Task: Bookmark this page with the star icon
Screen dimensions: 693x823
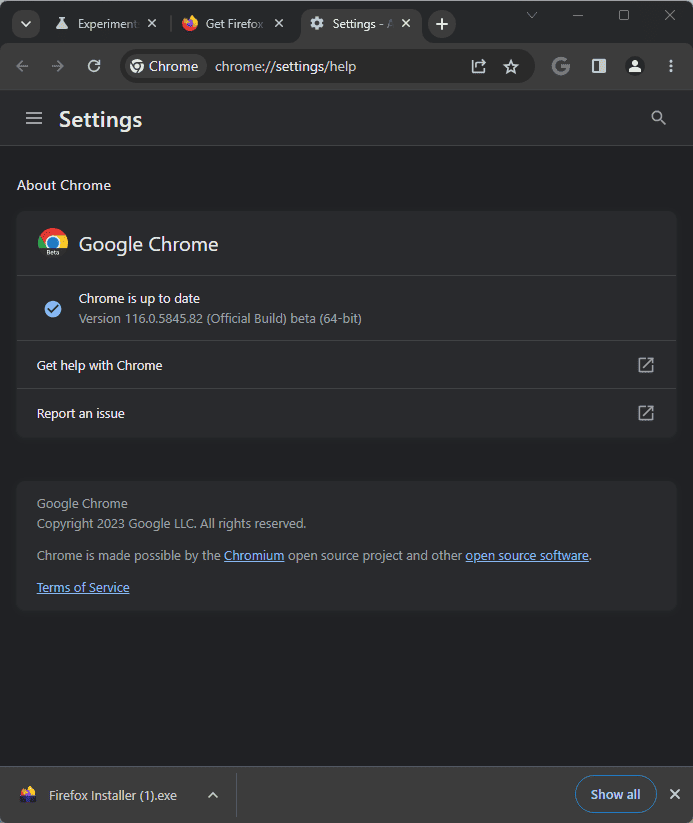Action: [x=511, y=66]
